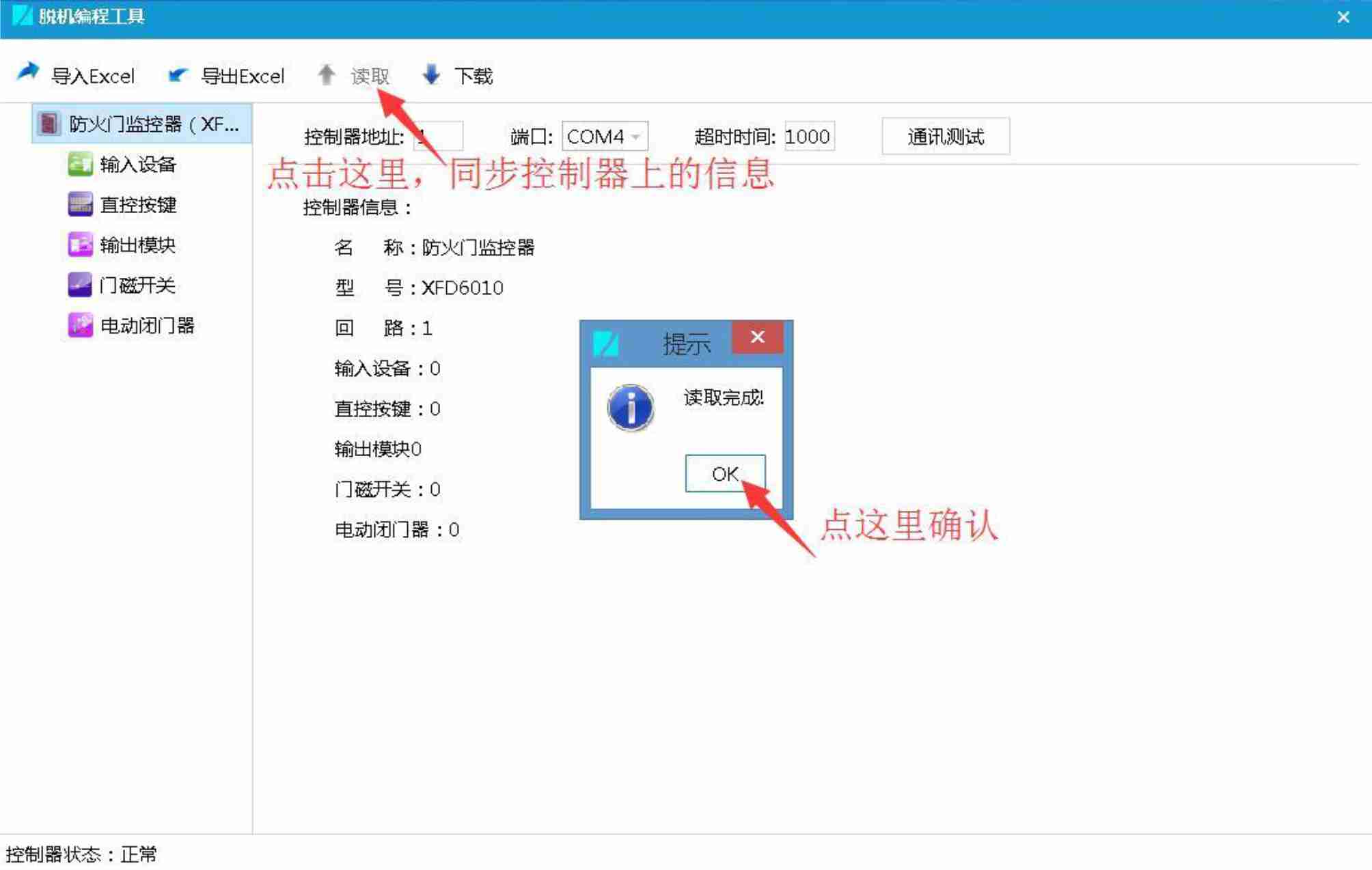Click the 直控按键 keypad icon
This screenshot has height=870, width=1372.
click(x=80, y=204)
